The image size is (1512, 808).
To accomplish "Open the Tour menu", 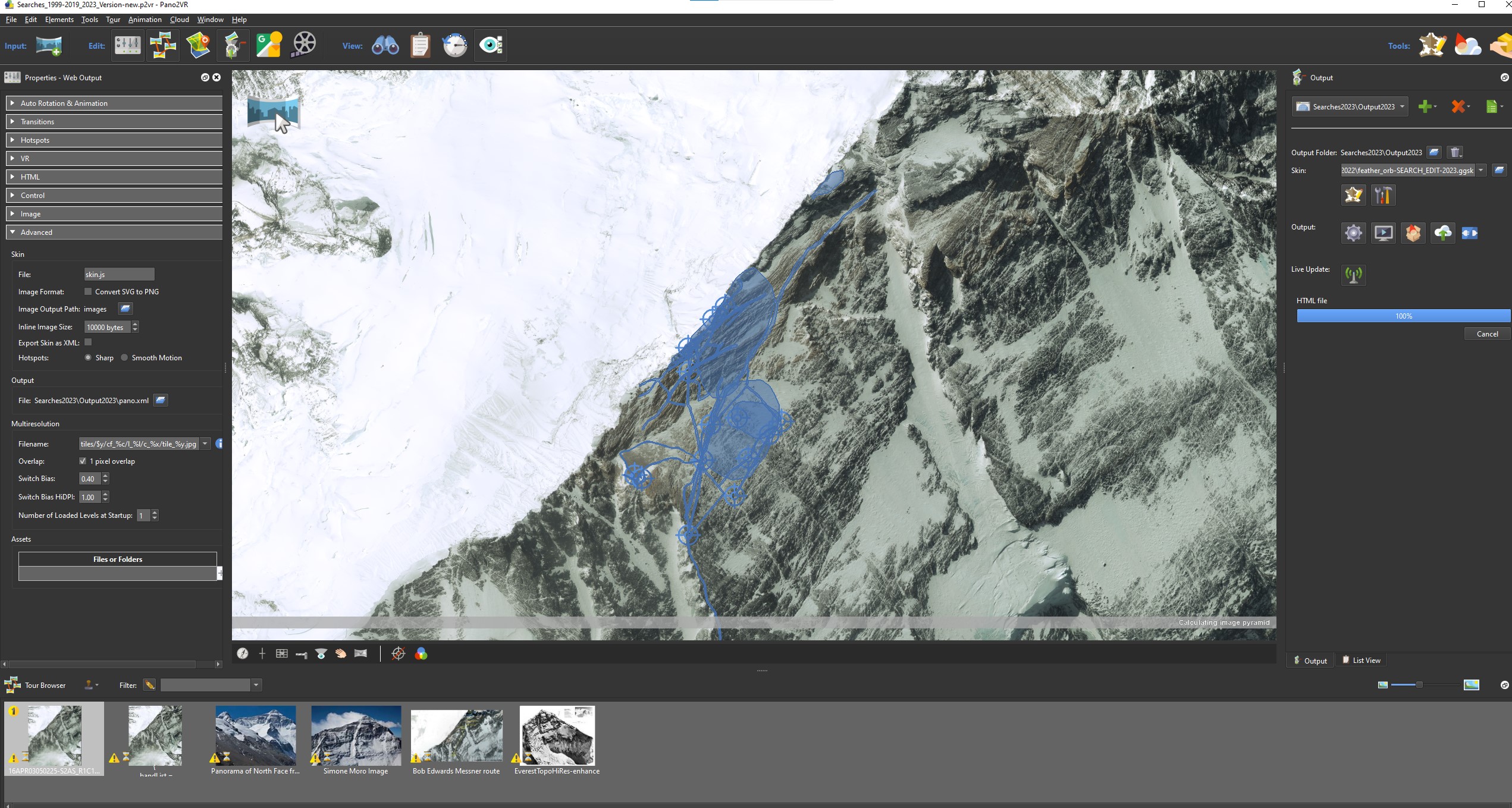I will point(113,20).
